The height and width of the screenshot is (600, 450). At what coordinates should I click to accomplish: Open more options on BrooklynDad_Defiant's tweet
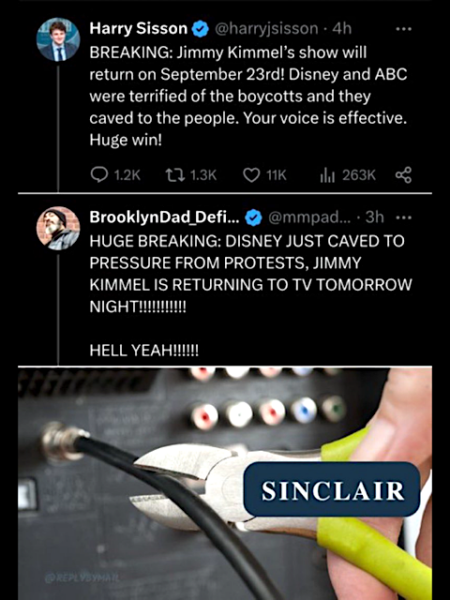[x=404, y=218]
